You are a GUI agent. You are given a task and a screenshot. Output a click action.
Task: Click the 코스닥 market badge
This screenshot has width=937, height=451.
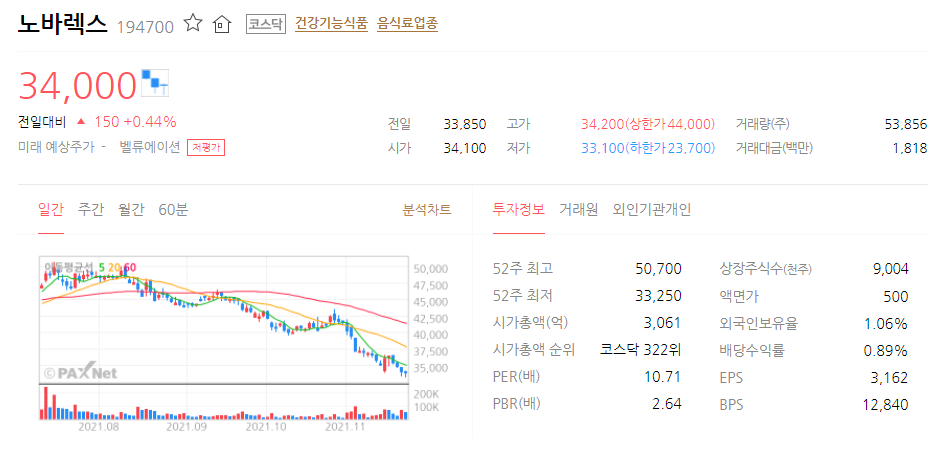click(x=267, y=24)
